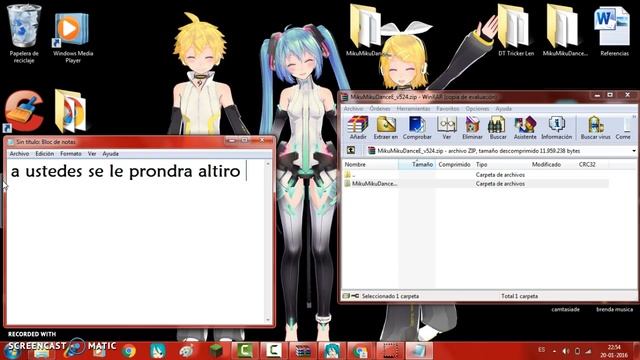Click the Ver toolbar icon in WinRAR
The image size is (640, 360).
pos(447,128)
